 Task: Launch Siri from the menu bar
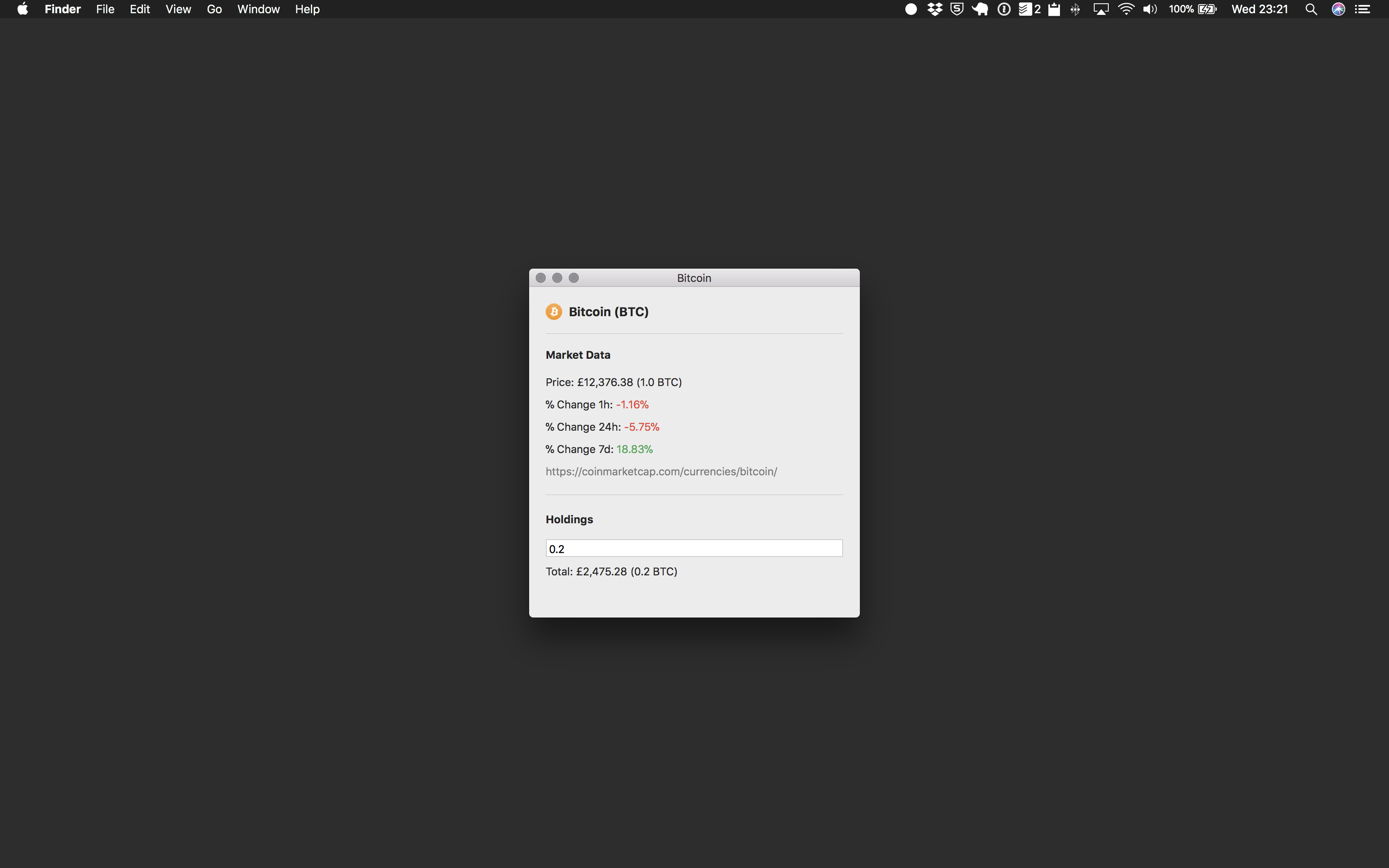coord(1339,9)
